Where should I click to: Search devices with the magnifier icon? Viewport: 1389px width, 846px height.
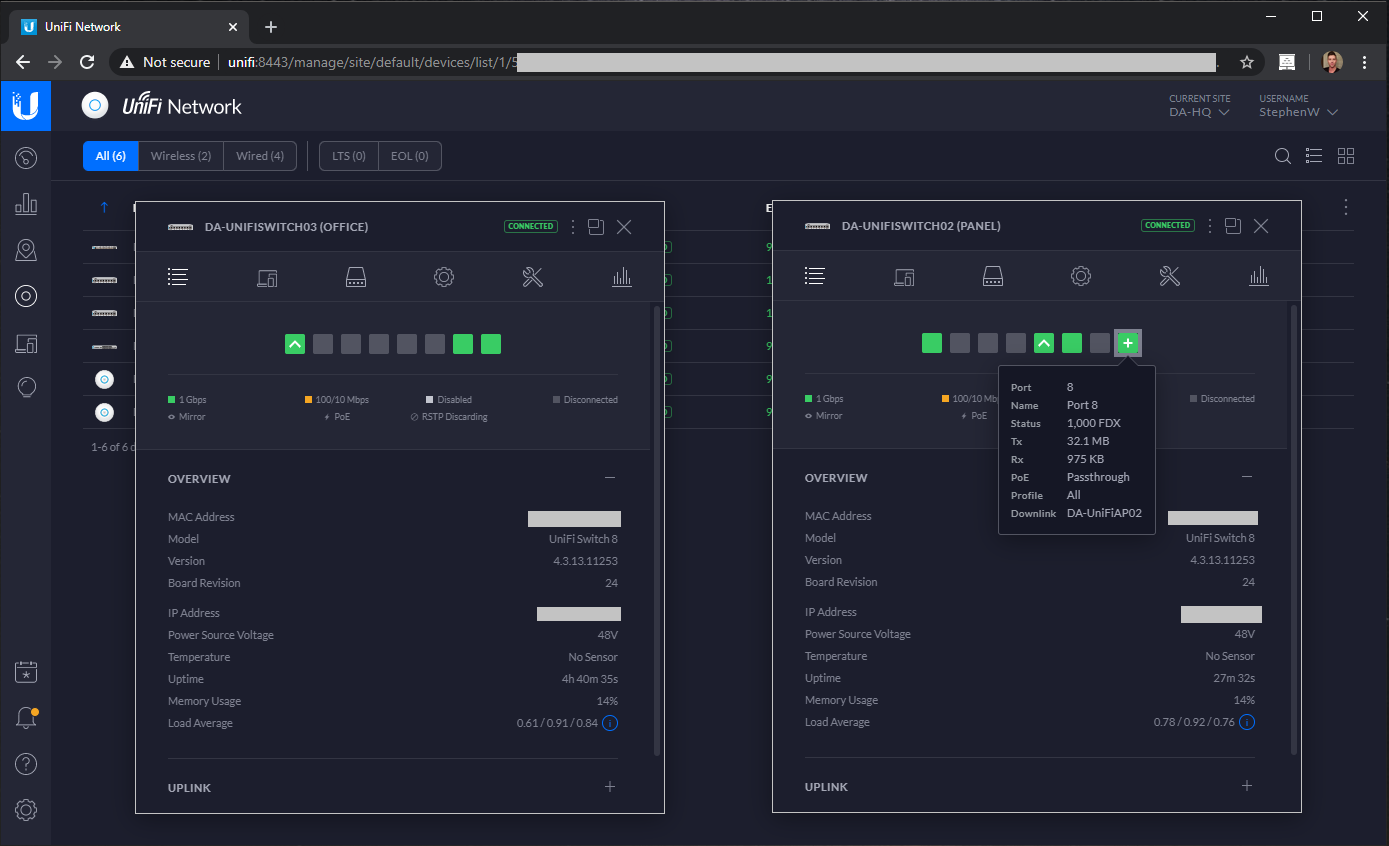point(1283,156)
